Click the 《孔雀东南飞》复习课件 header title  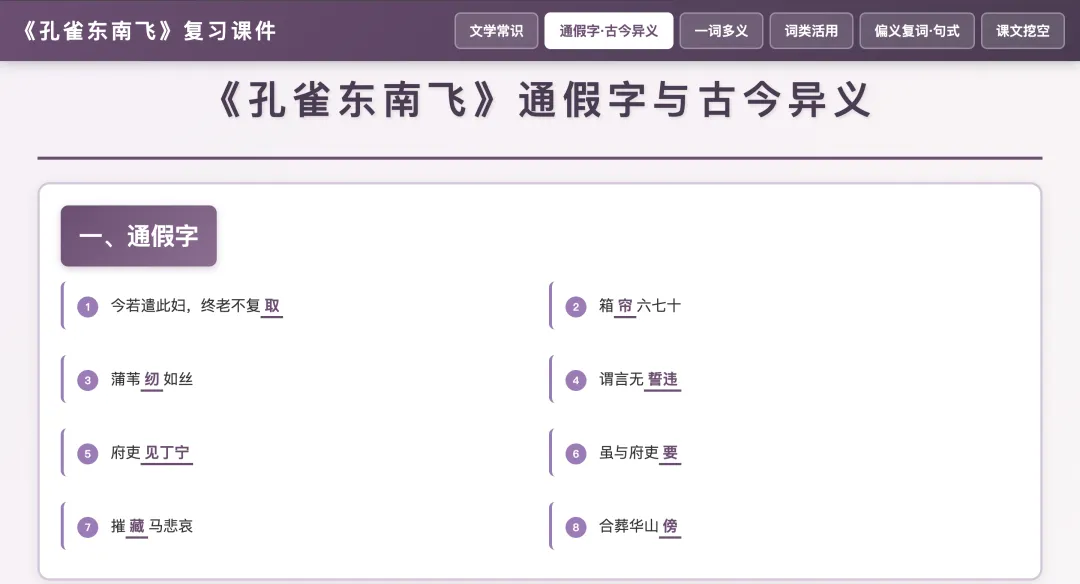149,31
